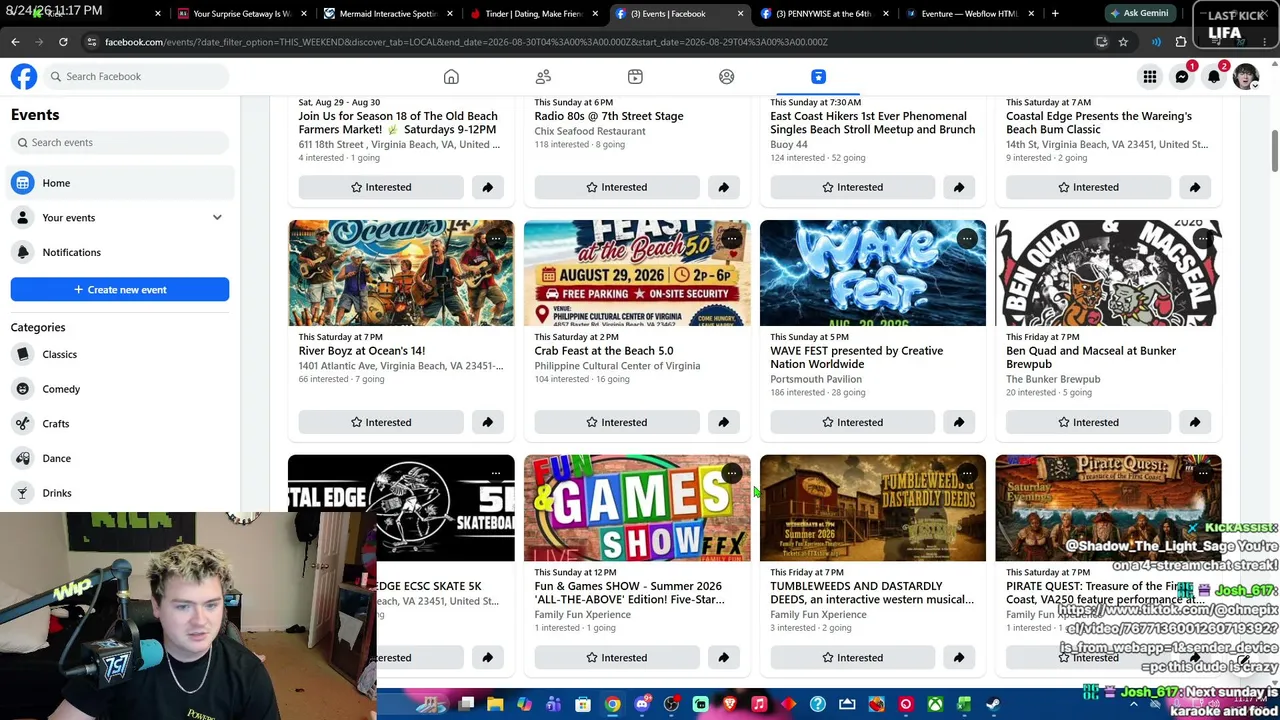
Task: Share the Ben Quad and Macseal event
Action: pyautogui.click(x=1195, y=422)
